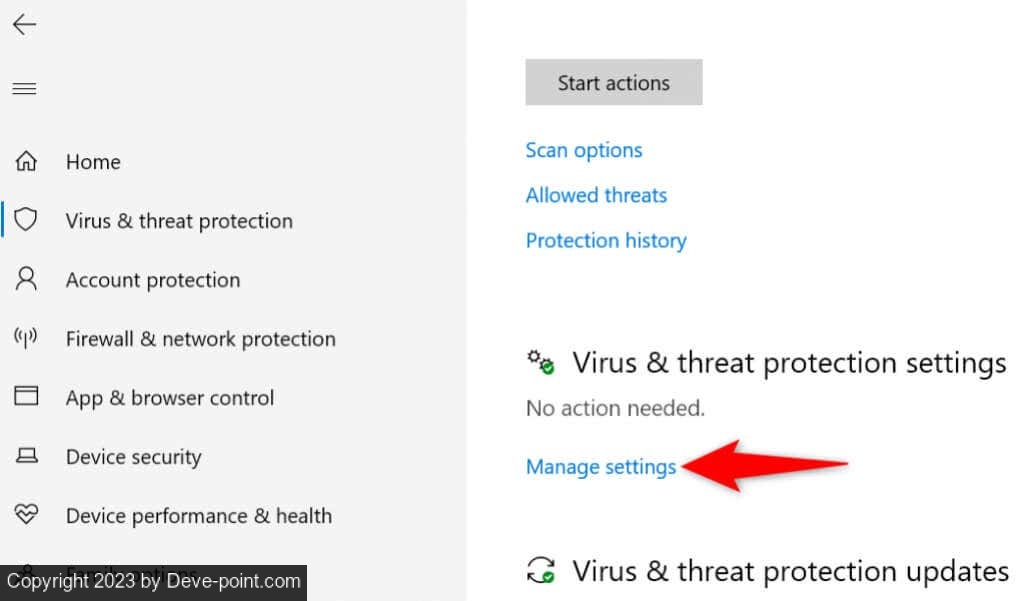The image size is (1024, 601).
Task: Click the Device performance heart icon
Action: tap(26, 515)
